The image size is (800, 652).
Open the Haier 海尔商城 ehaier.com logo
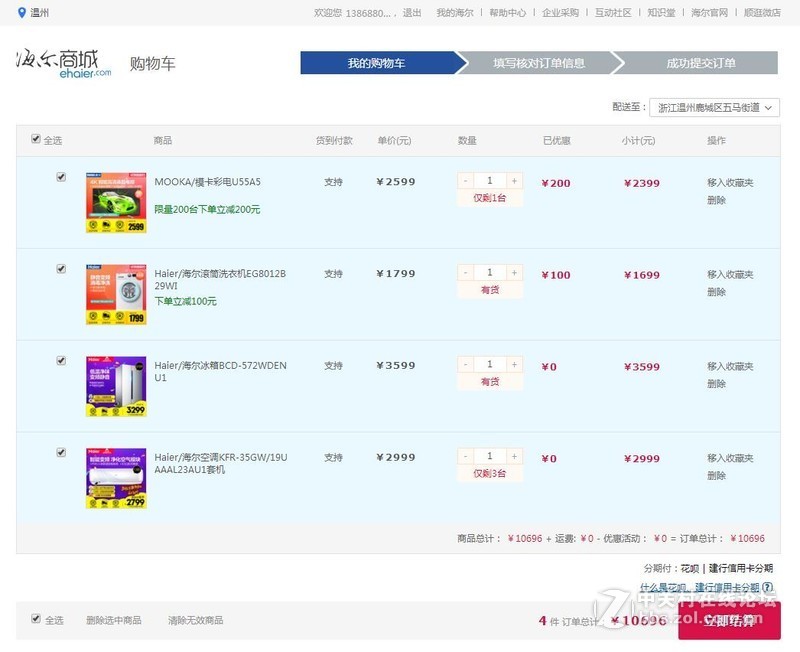click(x=63, y=64)
